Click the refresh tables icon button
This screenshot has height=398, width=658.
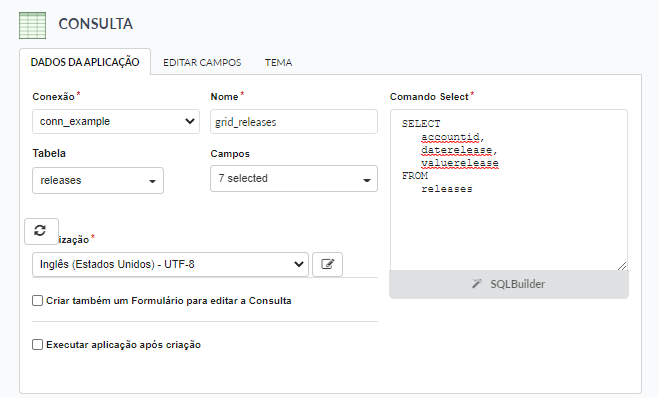tap(41, 231)
